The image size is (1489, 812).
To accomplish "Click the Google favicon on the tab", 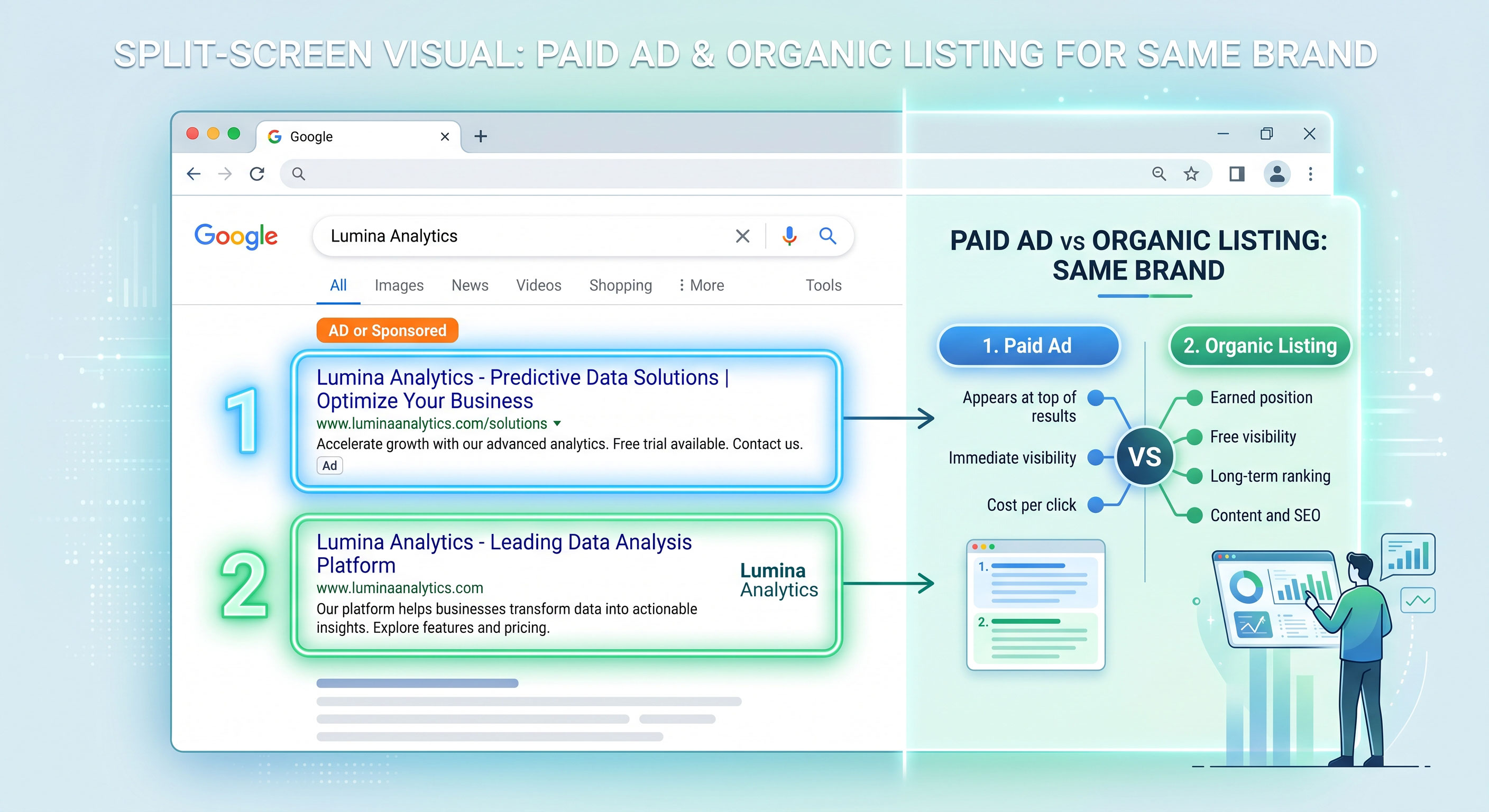I will click(274, 136).
